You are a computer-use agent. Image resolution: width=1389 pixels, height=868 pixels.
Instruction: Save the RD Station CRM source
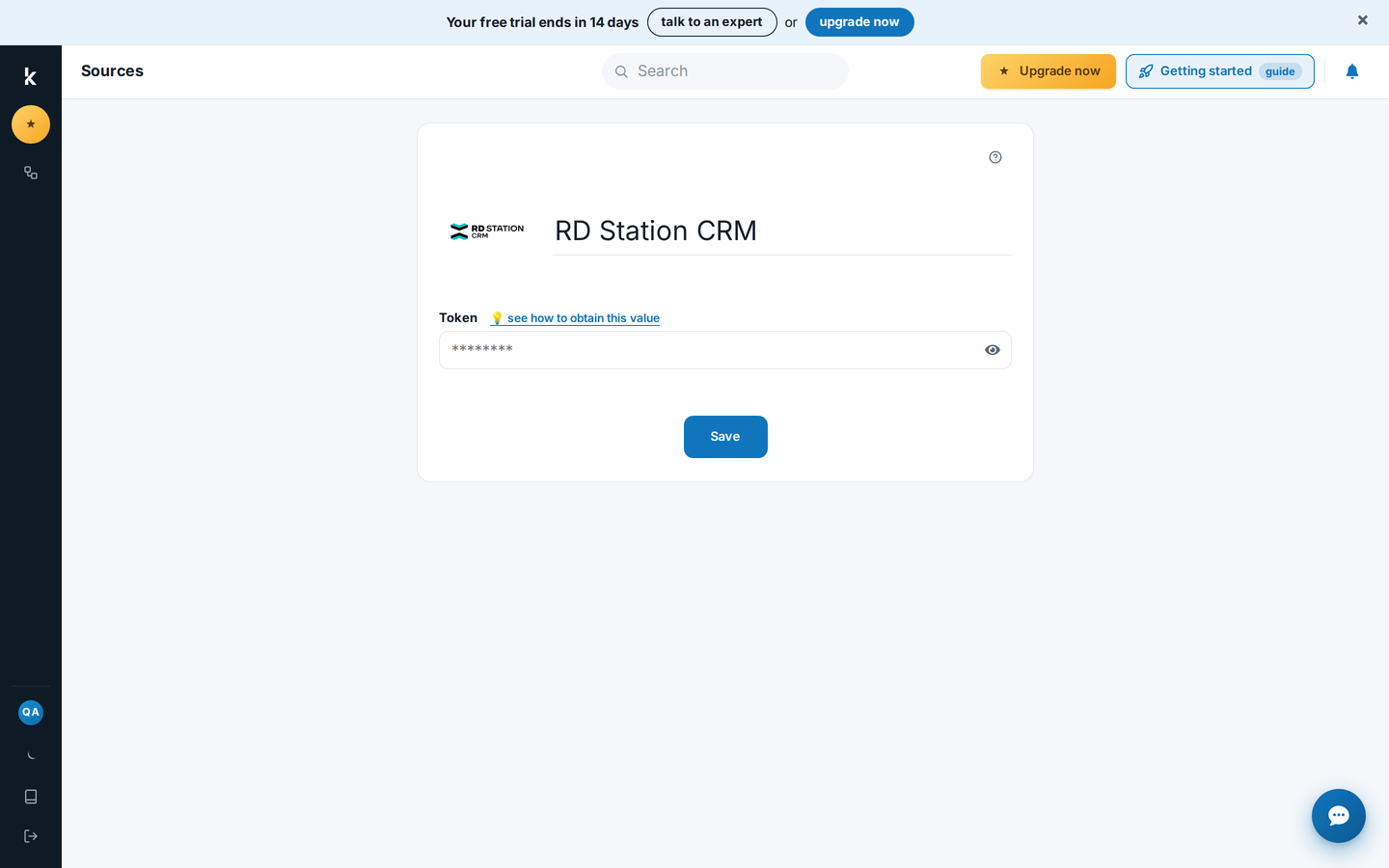tap(725, 437)
